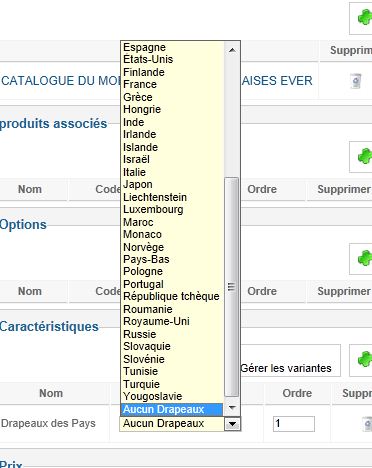Delete Drapeaux des Pays row with trash icon

point(367,424)
